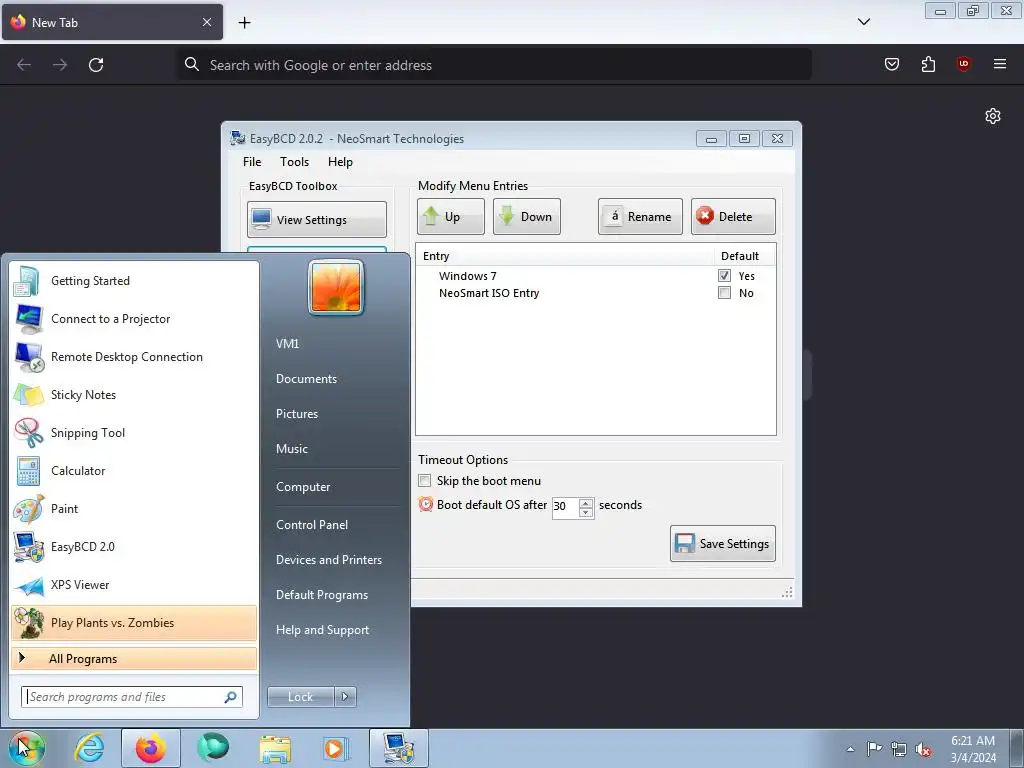The height and width of the screenshot is (768, 1024).
Task: Open Windows Media Player from taskbar
Action: pos(336,748)
